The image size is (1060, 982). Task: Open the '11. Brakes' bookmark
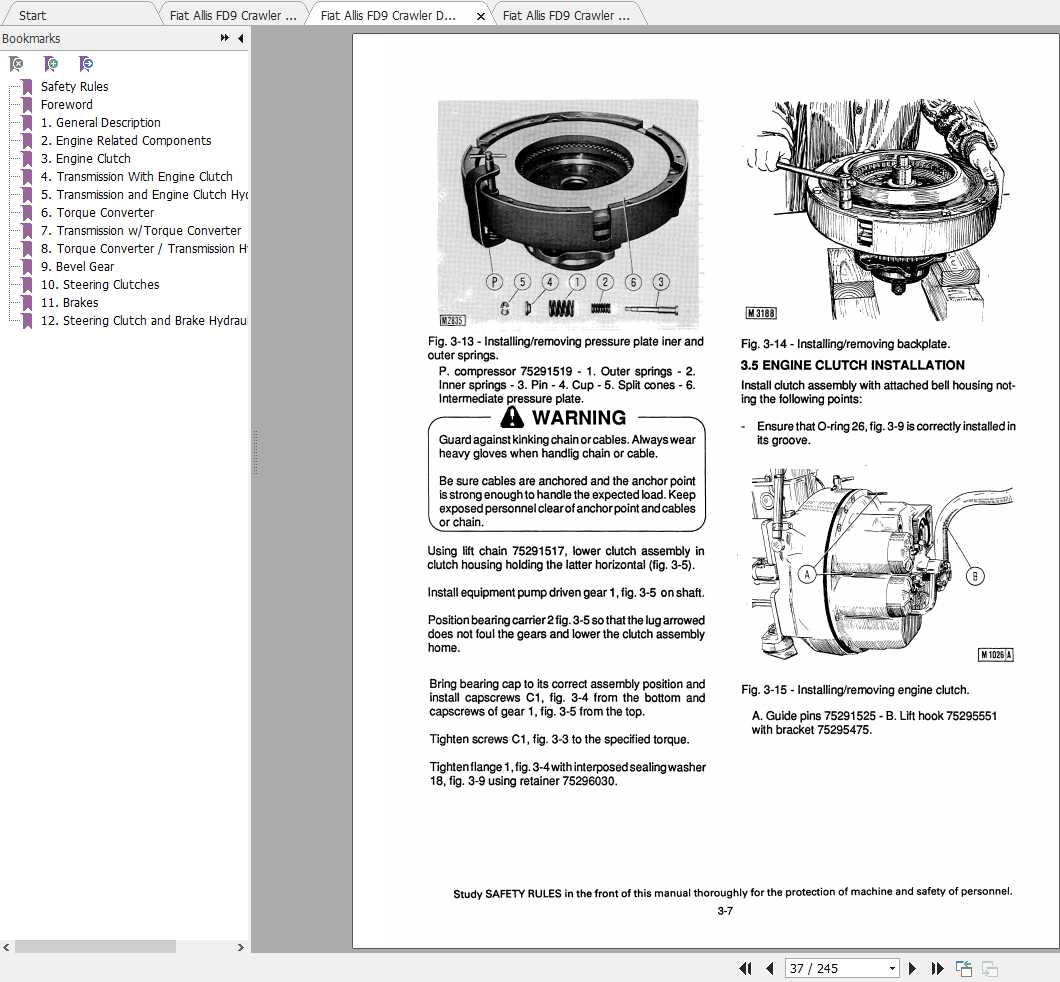[x=70, y=303]
